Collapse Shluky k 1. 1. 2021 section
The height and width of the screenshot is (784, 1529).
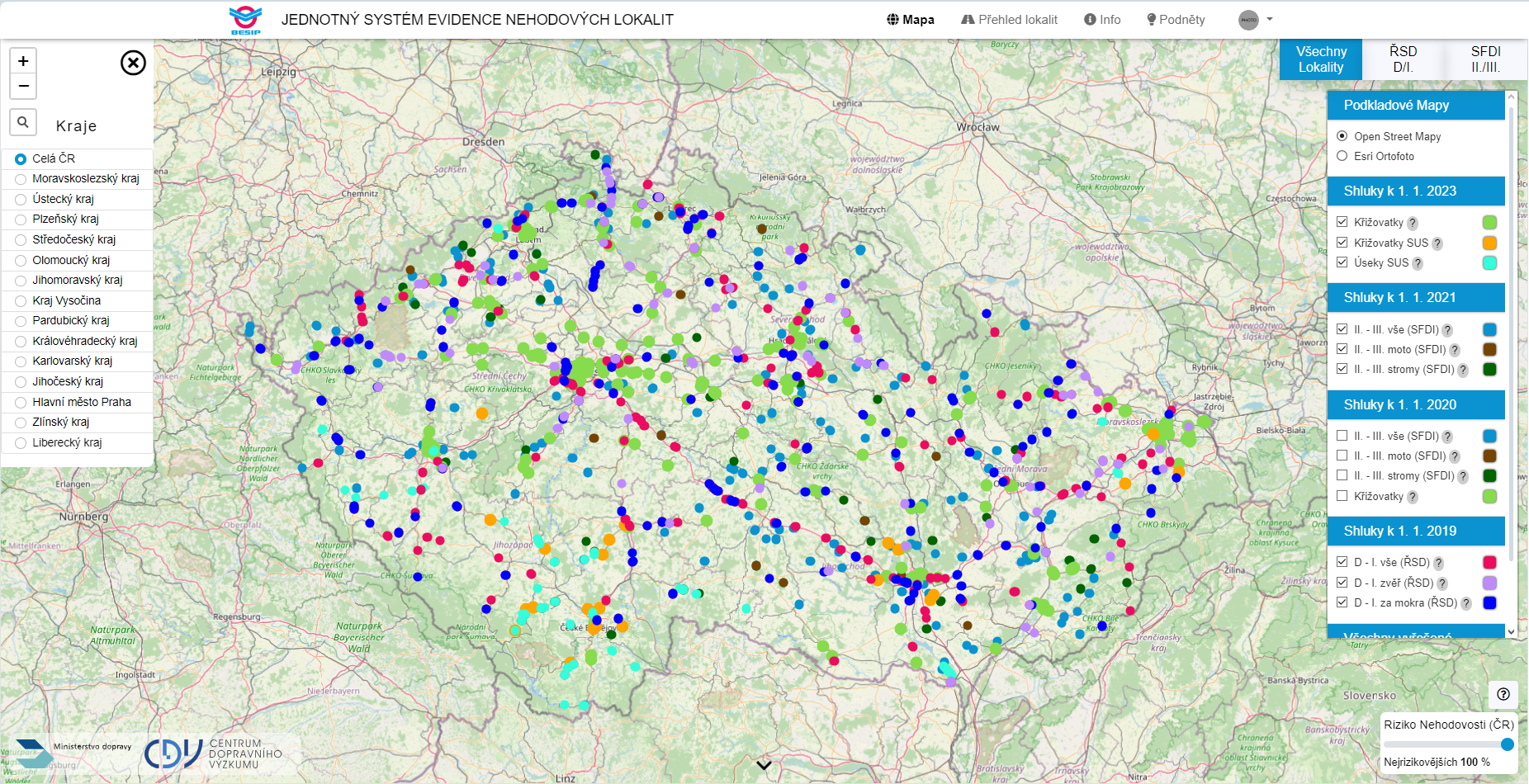(x=1416, y=298)
